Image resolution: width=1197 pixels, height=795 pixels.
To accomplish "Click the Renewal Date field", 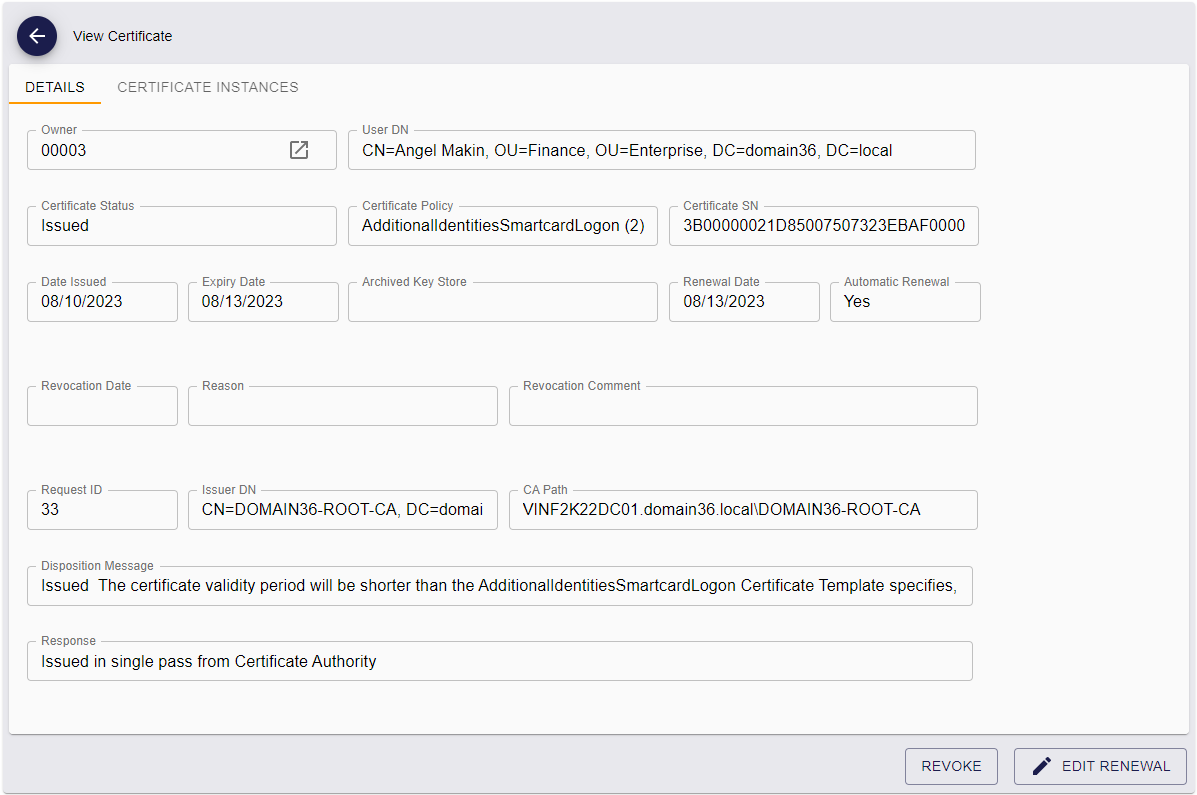I will coord(743,302).
